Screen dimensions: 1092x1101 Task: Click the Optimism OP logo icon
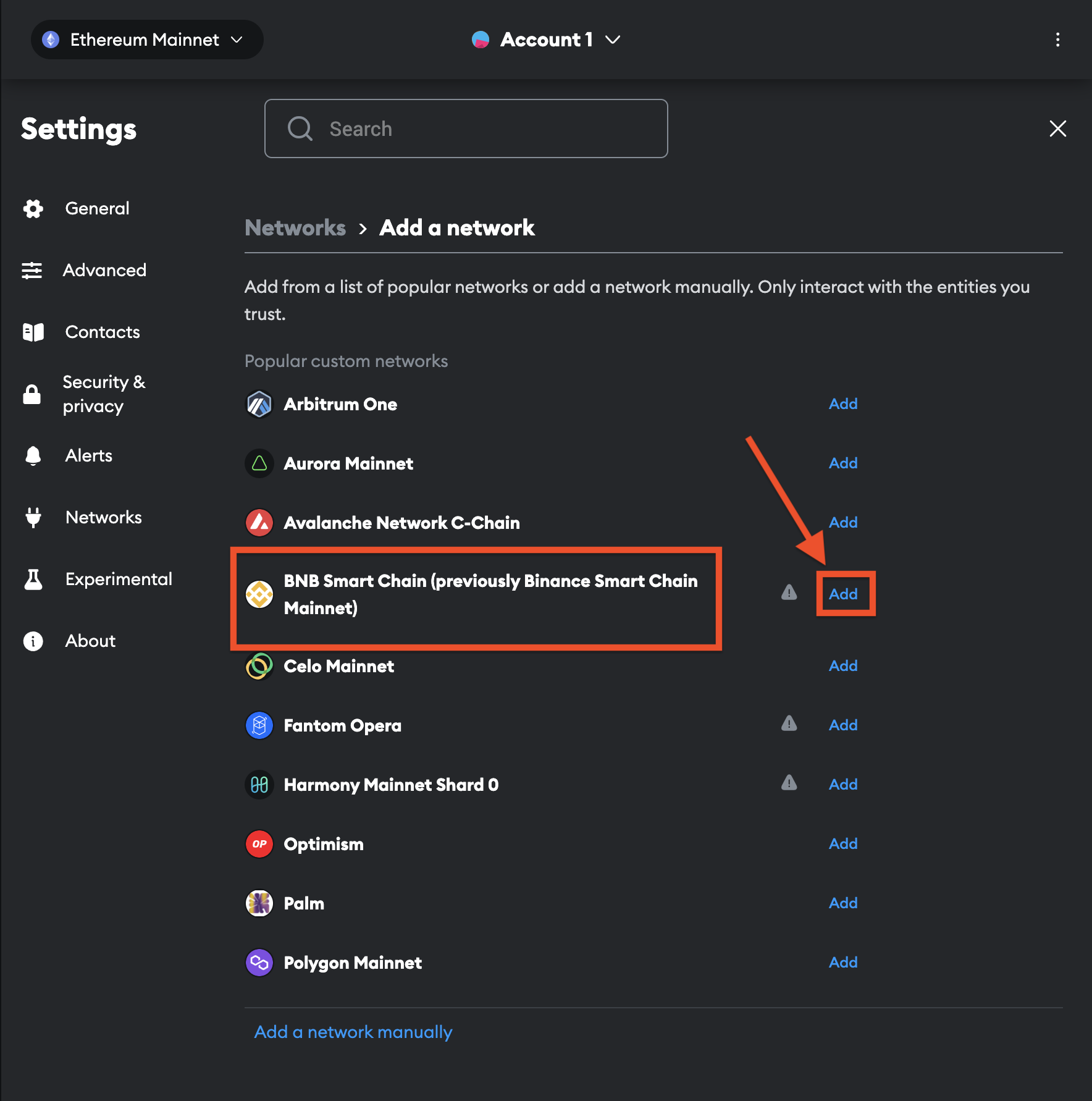259,844
